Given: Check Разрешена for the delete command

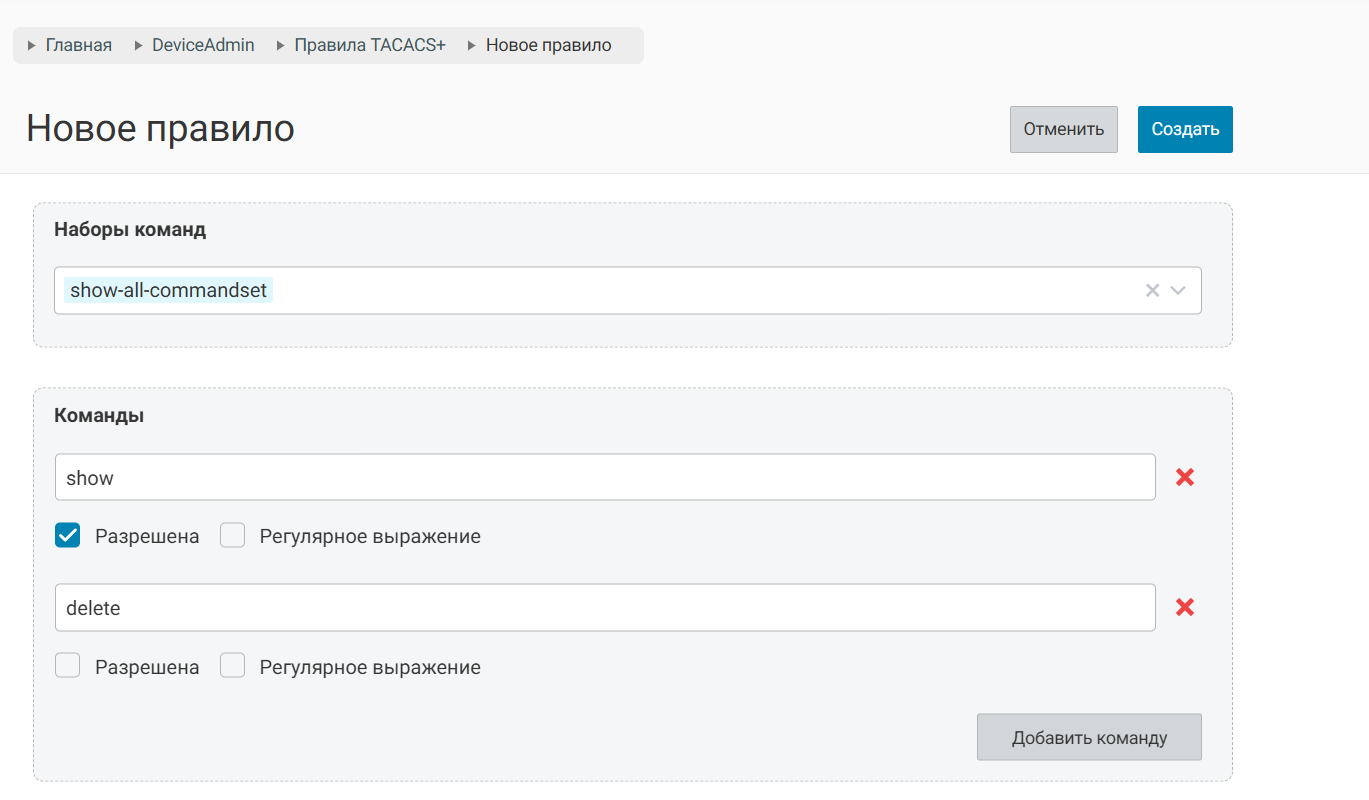Looking at the screenshot, I should (x=68, y=666).
